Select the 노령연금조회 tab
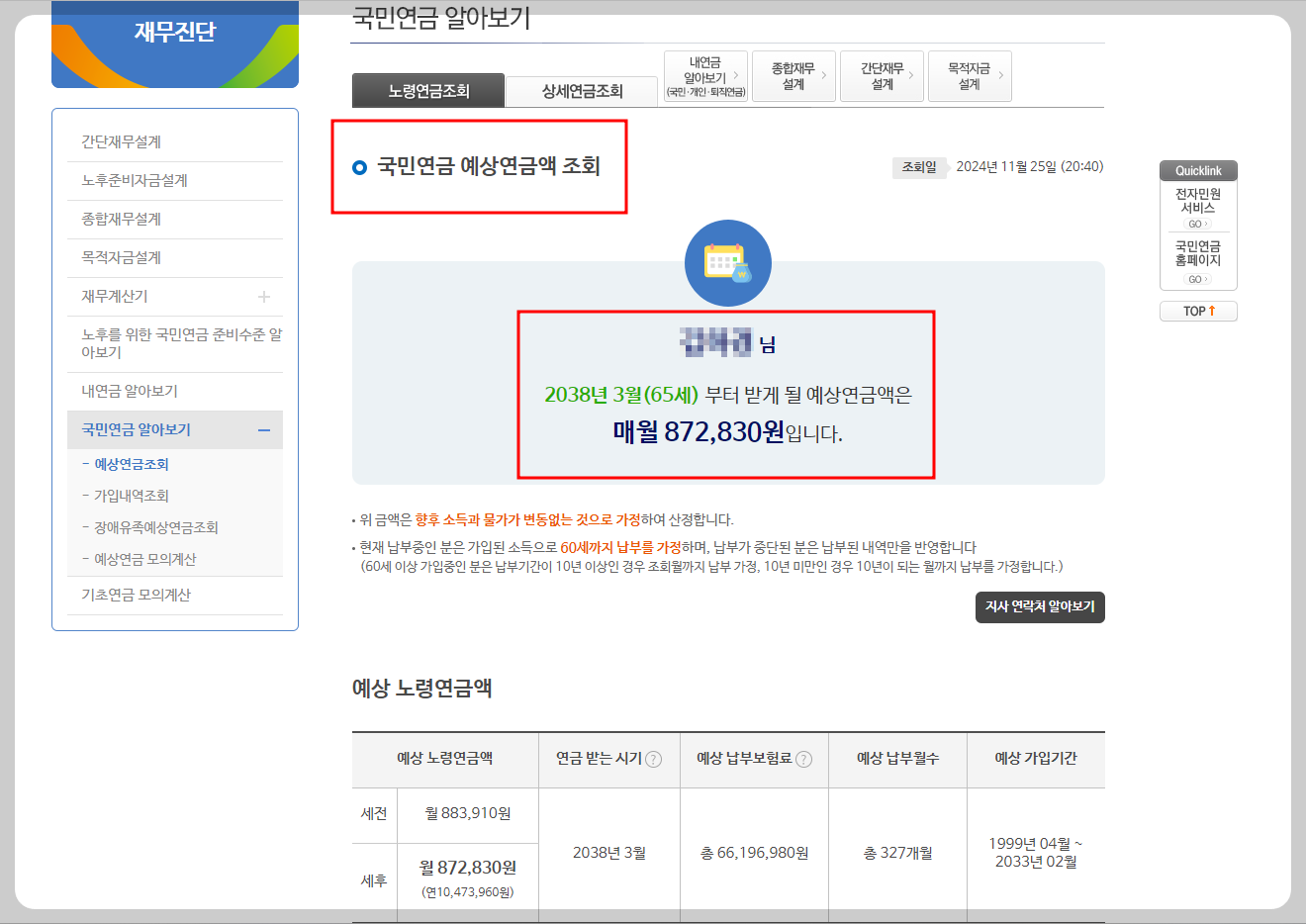The width and height of the screenshot is (1306, 924). coord(427,89)
